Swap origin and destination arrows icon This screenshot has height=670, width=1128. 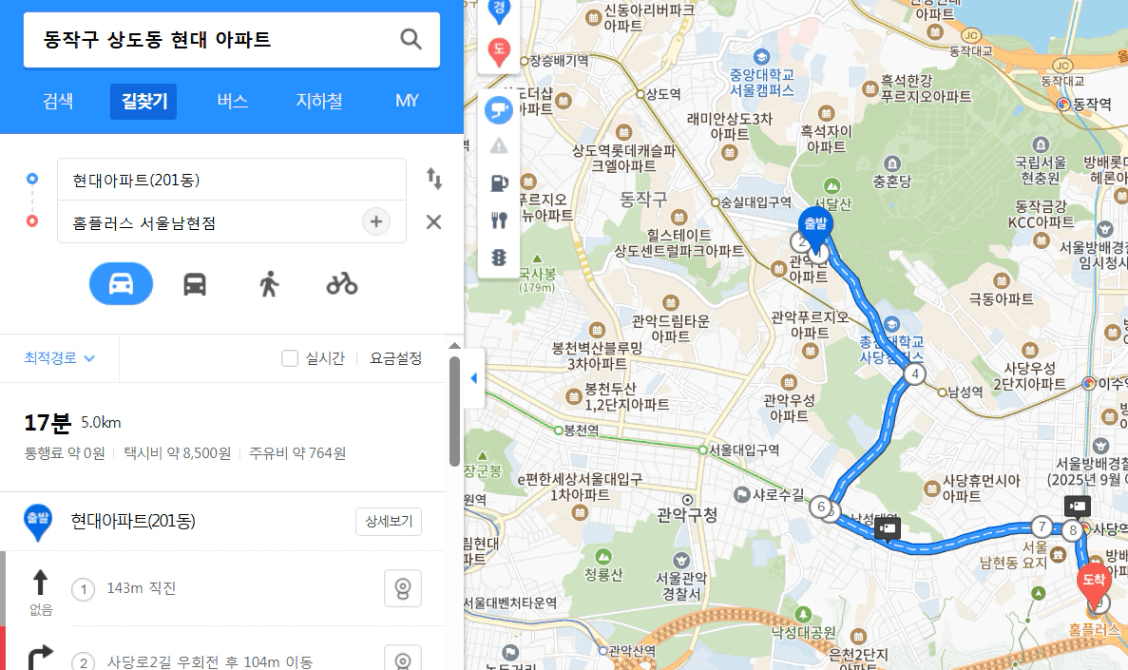tap(434, 178)
